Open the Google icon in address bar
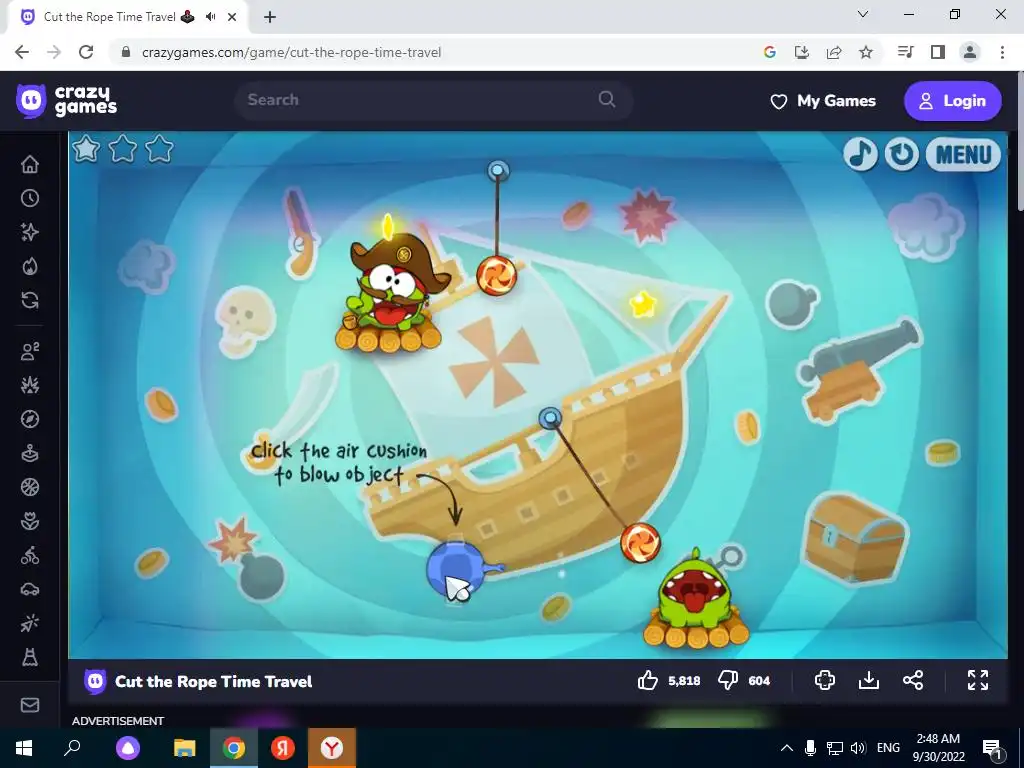 [x=770, y=52]
